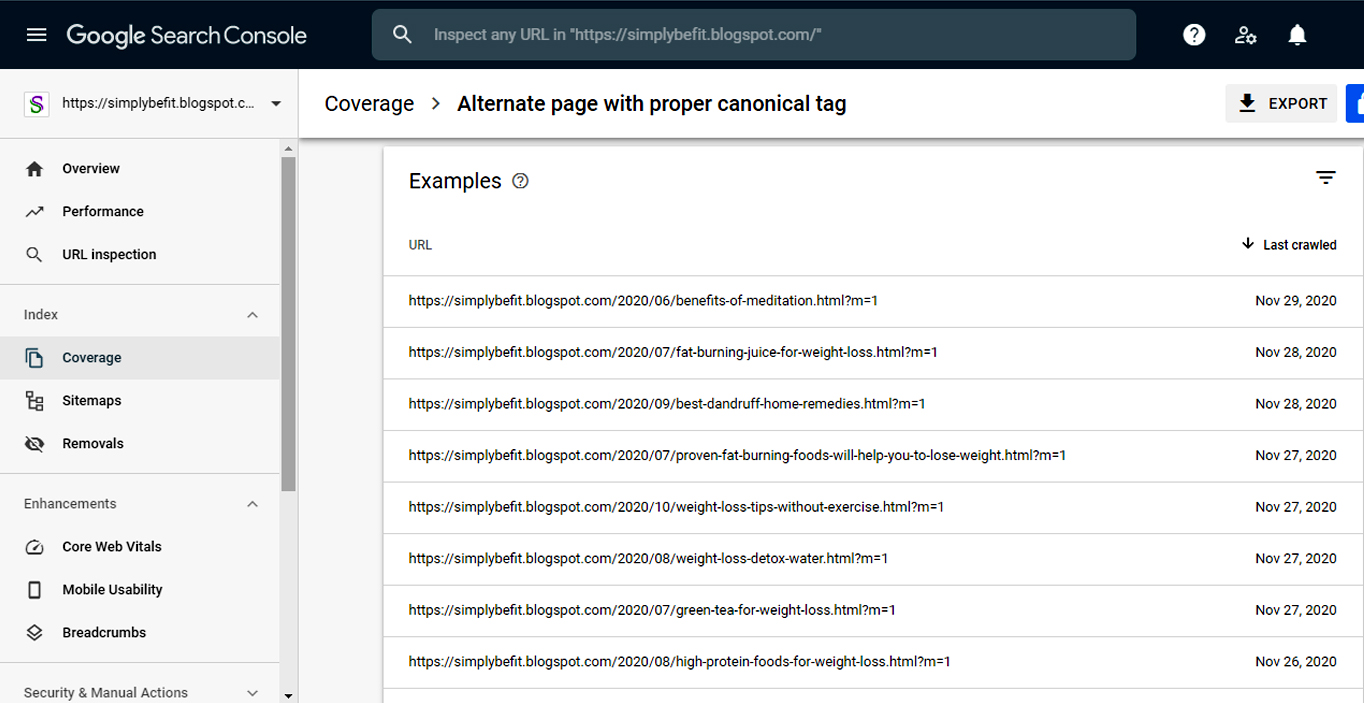This screenshot has height=703, width=1364.
Task: Select the fat-burning-juice-for-weight-loss URL row
Action: pyautogui.click(x=872, y=353)
